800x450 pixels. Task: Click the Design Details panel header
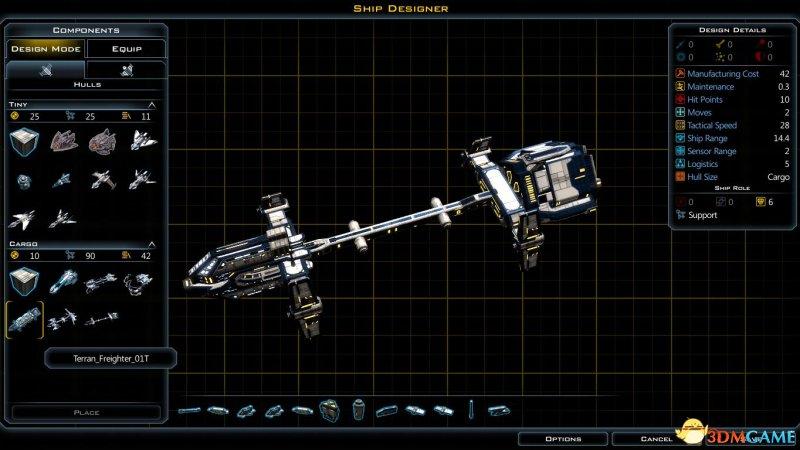[732, 30]
